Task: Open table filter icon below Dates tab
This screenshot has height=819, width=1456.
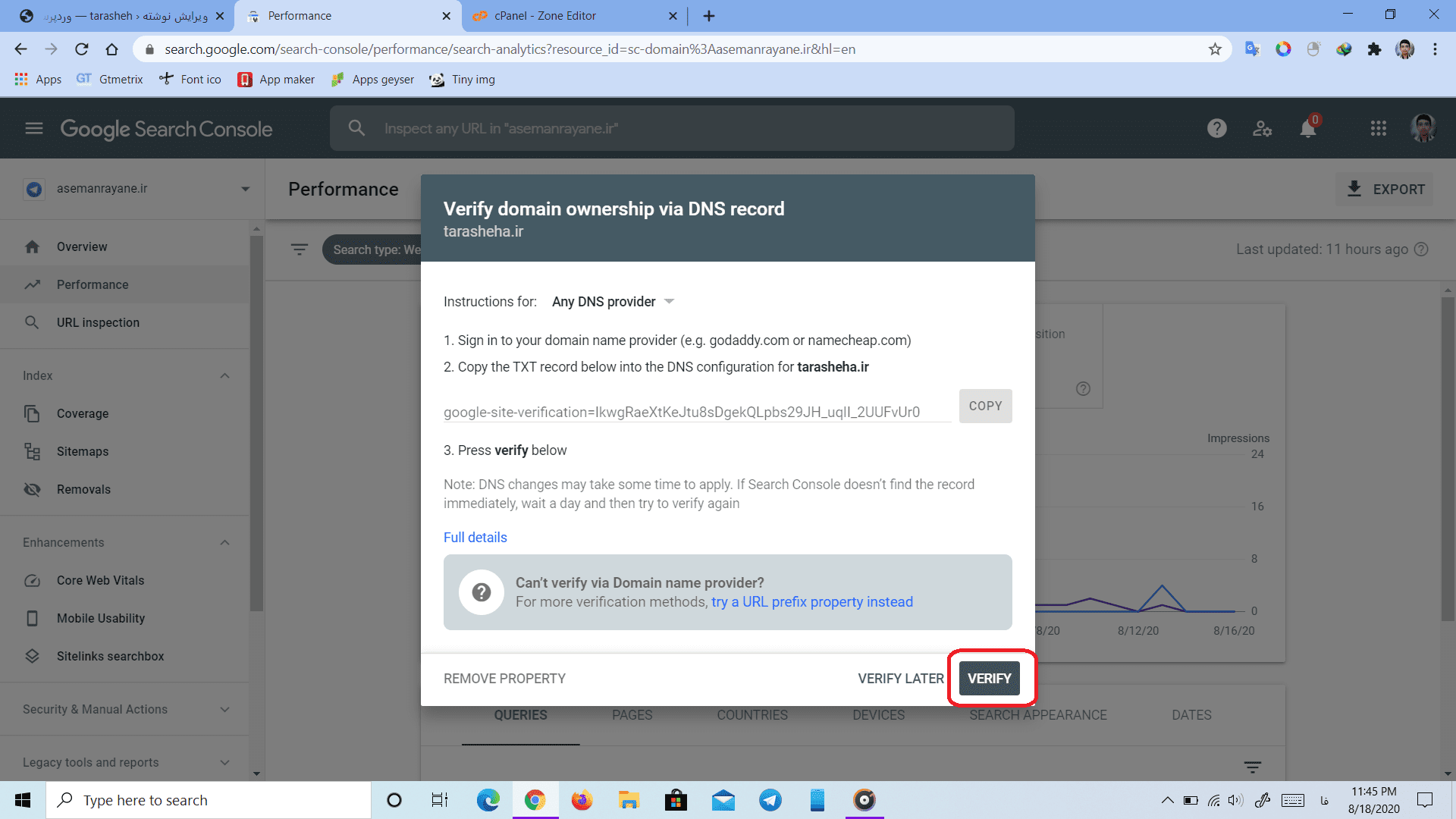Action: tap(1253, 767)
